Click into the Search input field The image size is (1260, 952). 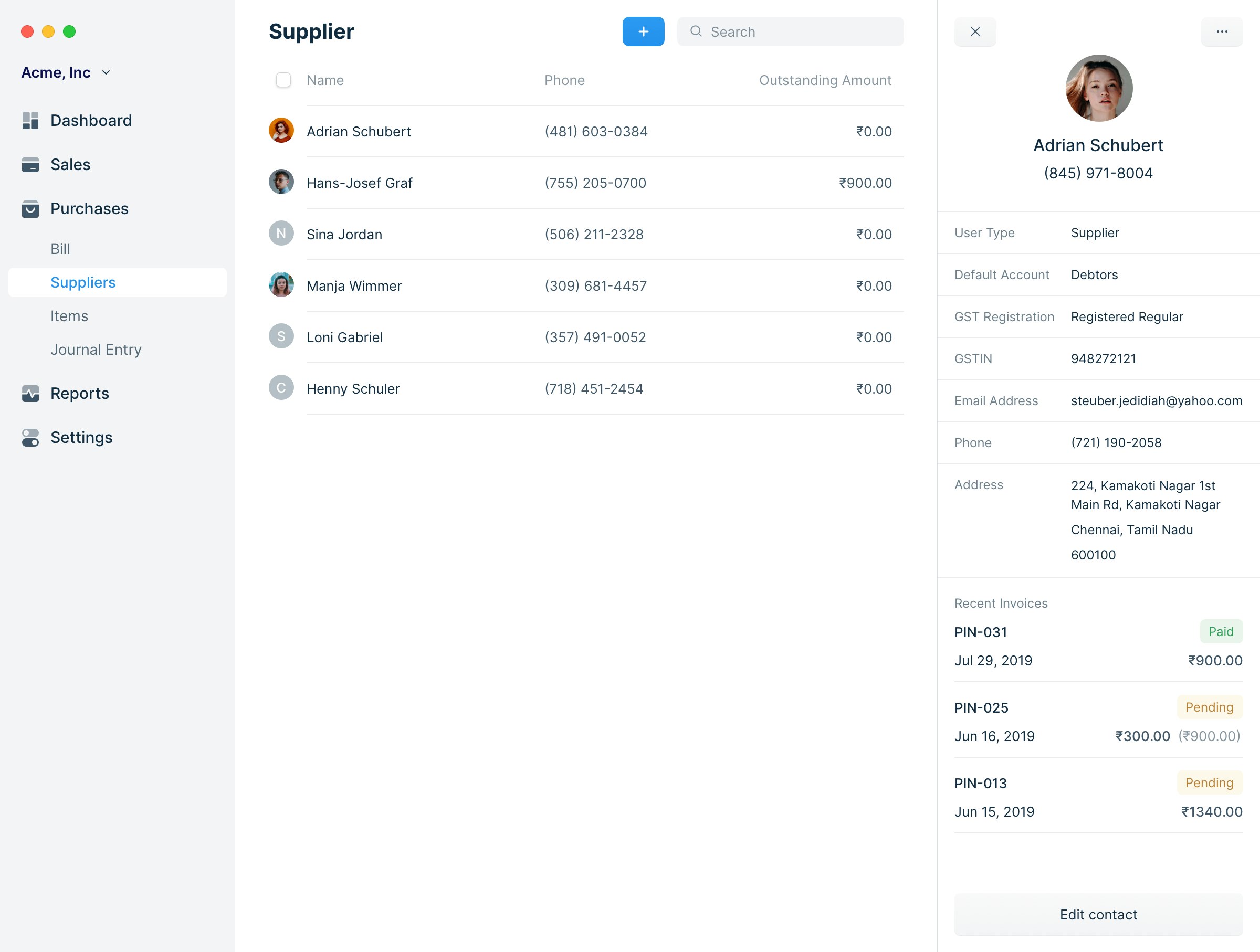(797, 32)
